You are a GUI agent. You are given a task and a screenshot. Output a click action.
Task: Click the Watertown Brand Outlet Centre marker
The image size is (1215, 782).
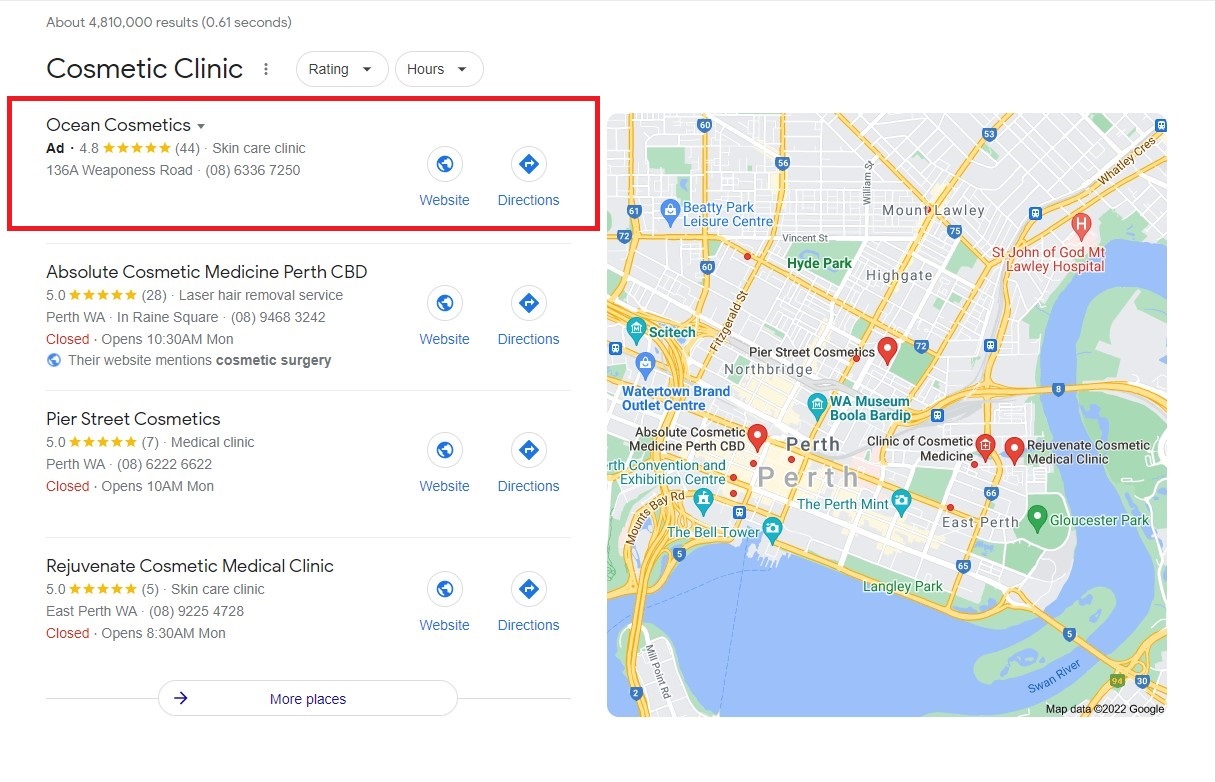(x=645, y=363)
